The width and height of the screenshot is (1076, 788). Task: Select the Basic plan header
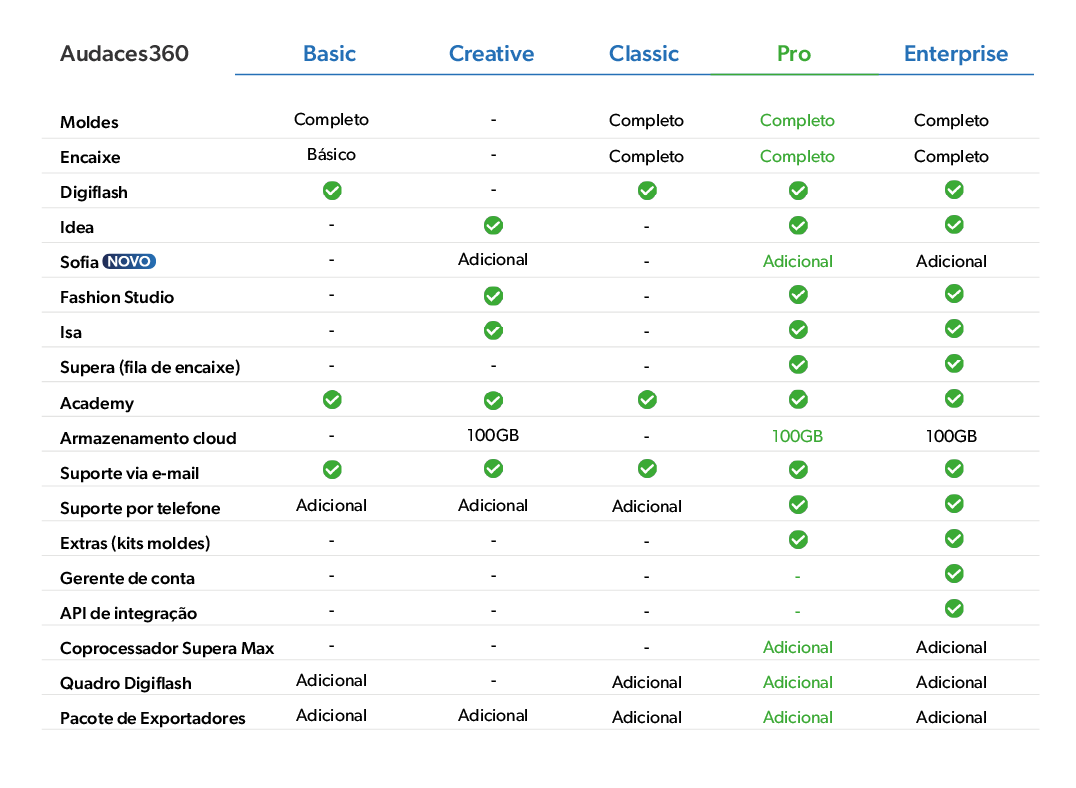pyautogui.click(x=329, y=54)
